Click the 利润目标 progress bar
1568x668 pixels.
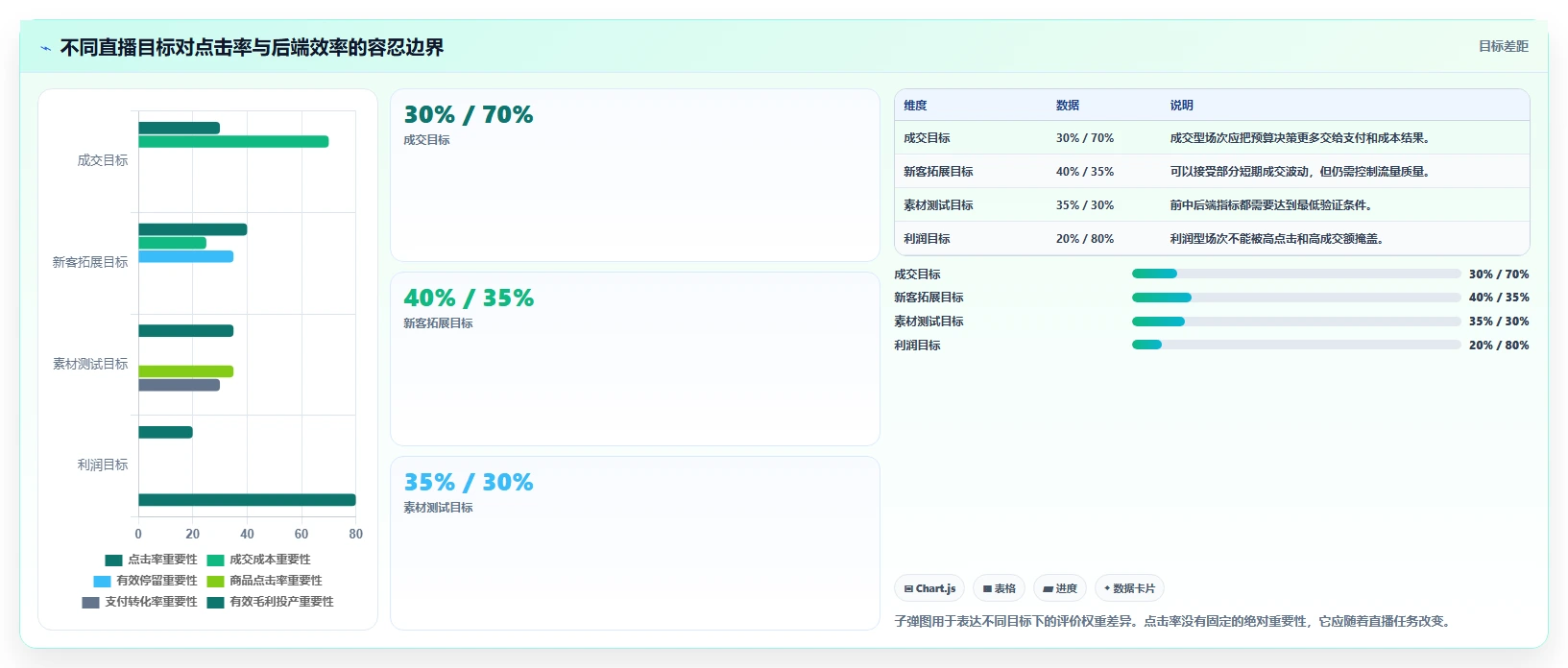(1296, 345)
